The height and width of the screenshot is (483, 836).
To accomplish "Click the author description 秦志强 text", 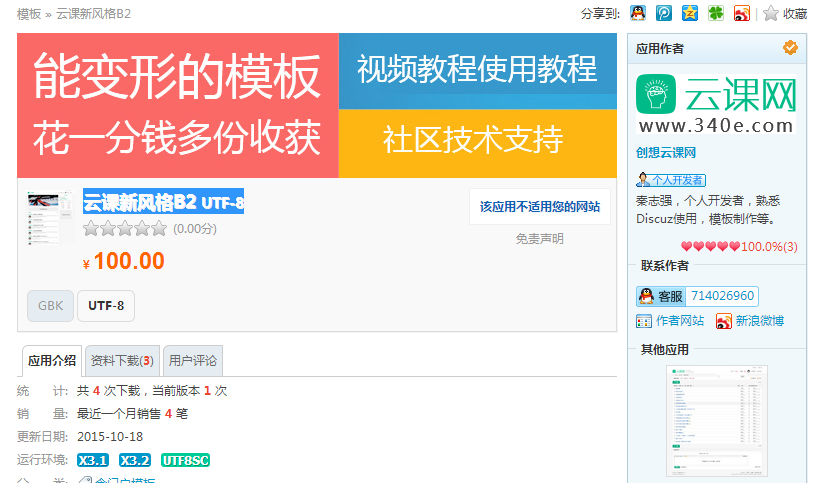I will [x=708, y=210].
